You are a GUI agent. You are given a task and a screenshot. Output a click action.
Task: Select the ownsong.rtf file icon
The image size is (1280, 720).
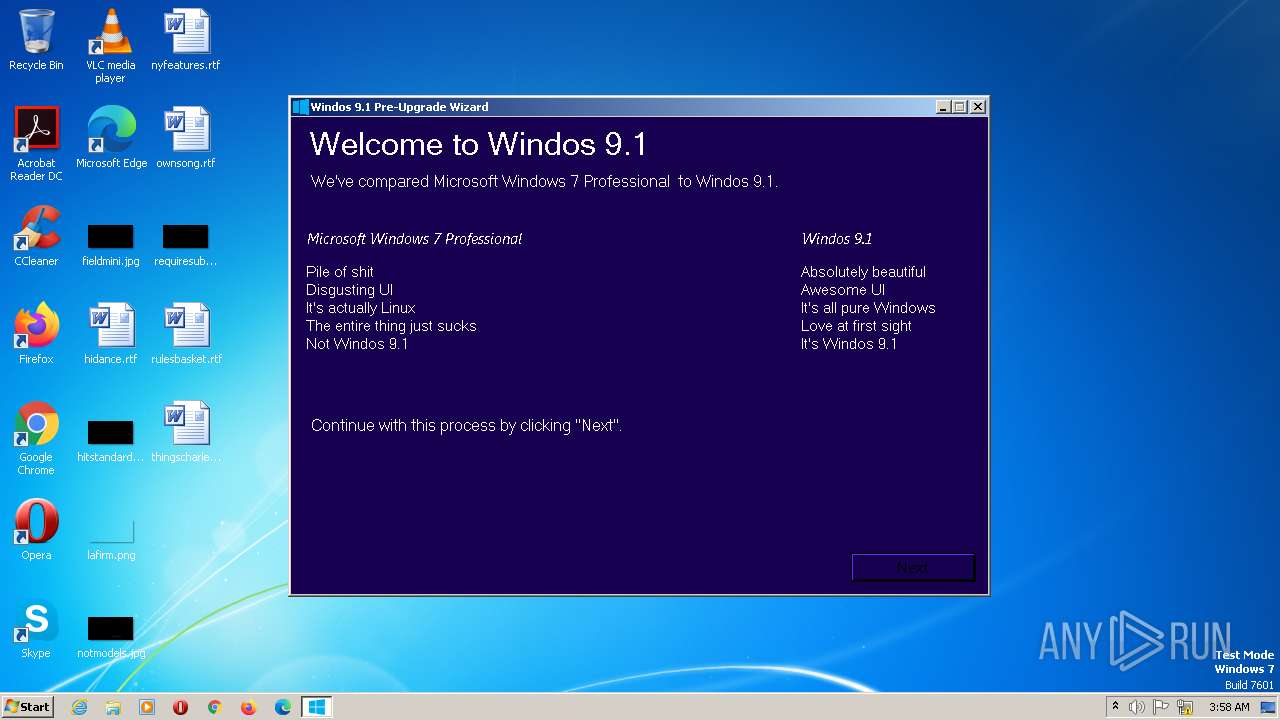tap(186, 138)
